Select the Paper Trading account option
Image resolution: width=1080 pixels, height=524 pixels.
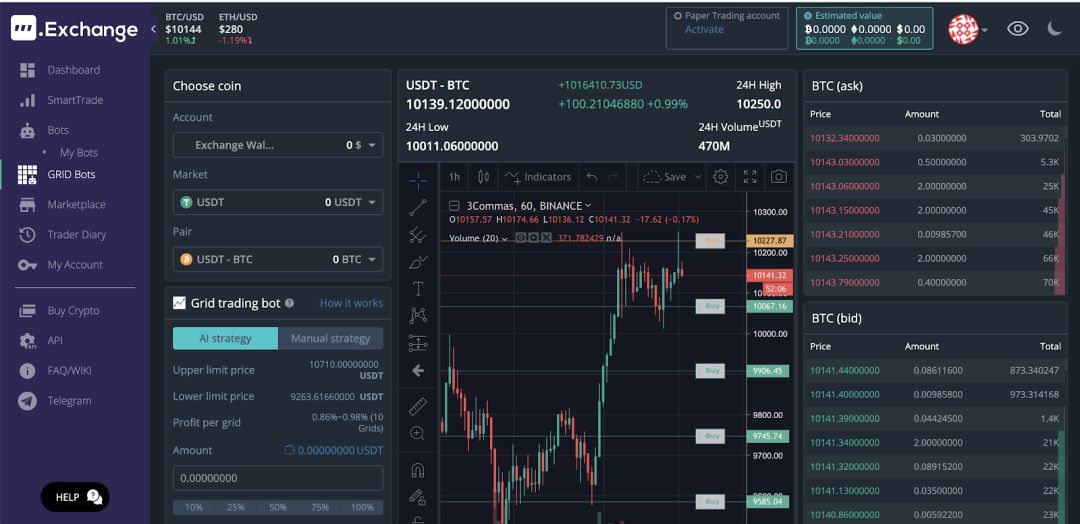coord(727,28)
